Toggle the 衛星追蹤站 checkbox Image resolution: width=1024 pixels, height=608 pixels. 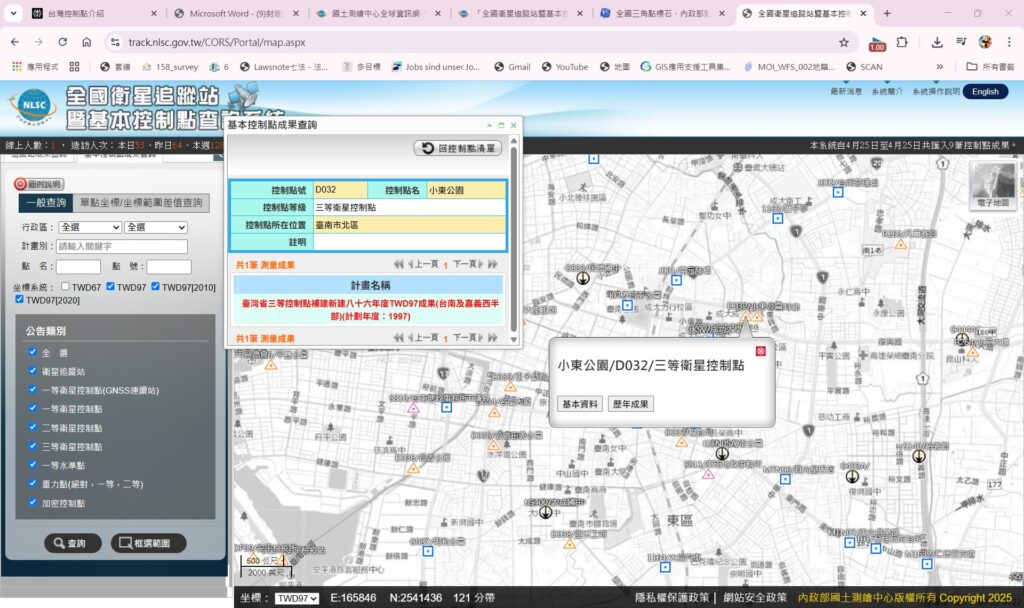(33, 370)
